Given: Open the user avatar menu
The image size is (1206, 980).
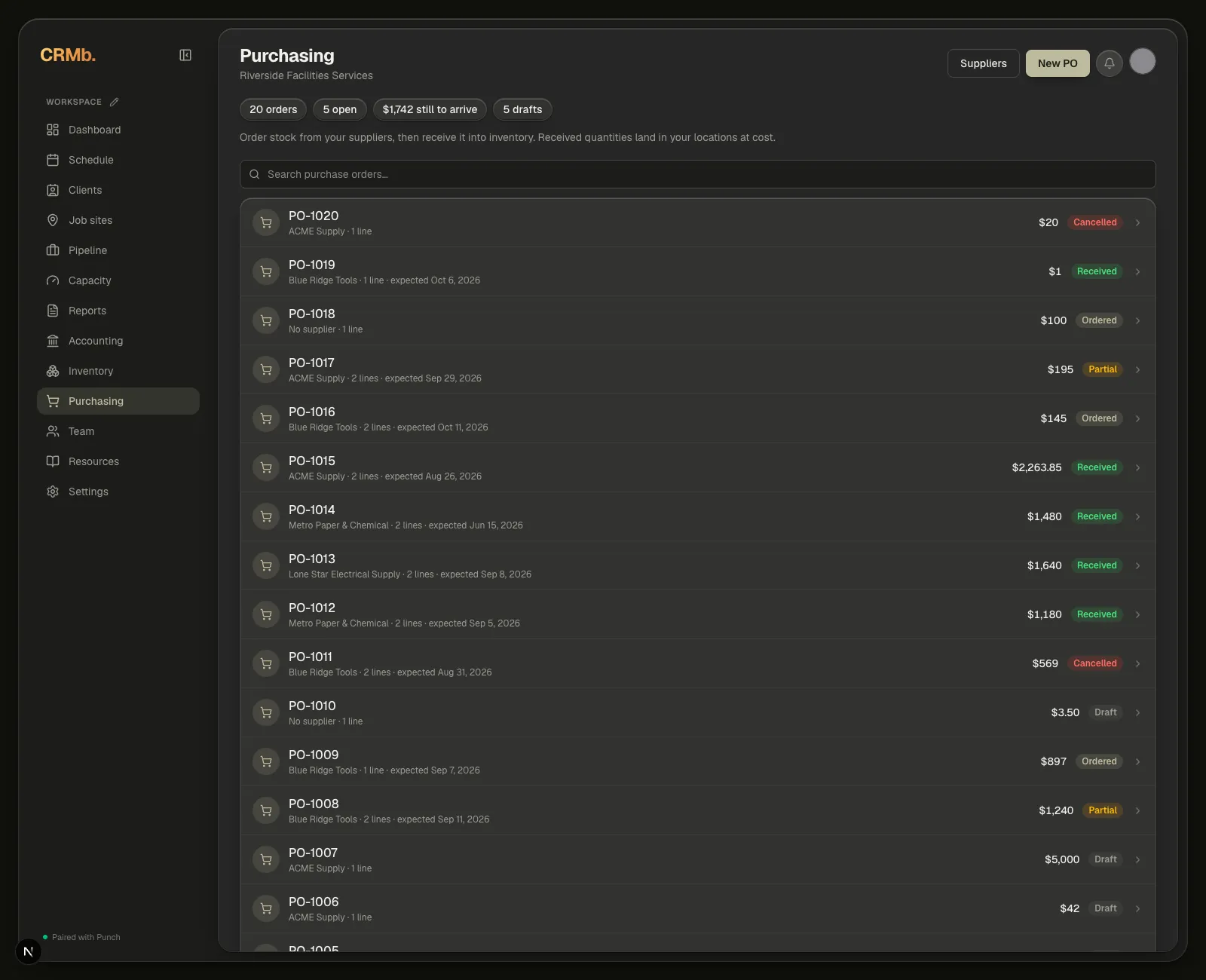Looking at the screenshot, I should 1143,61.
